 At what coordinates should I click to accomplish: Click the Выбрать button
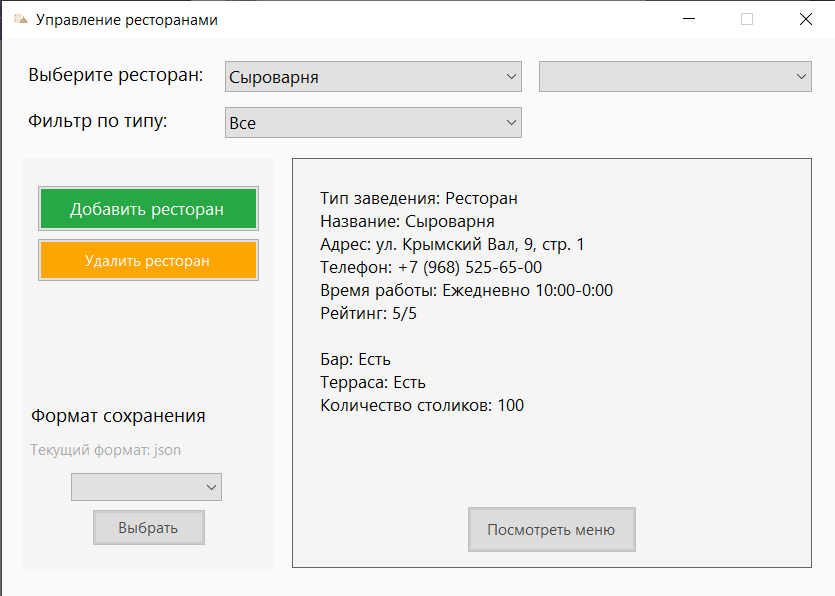click(x=149, y=528)
